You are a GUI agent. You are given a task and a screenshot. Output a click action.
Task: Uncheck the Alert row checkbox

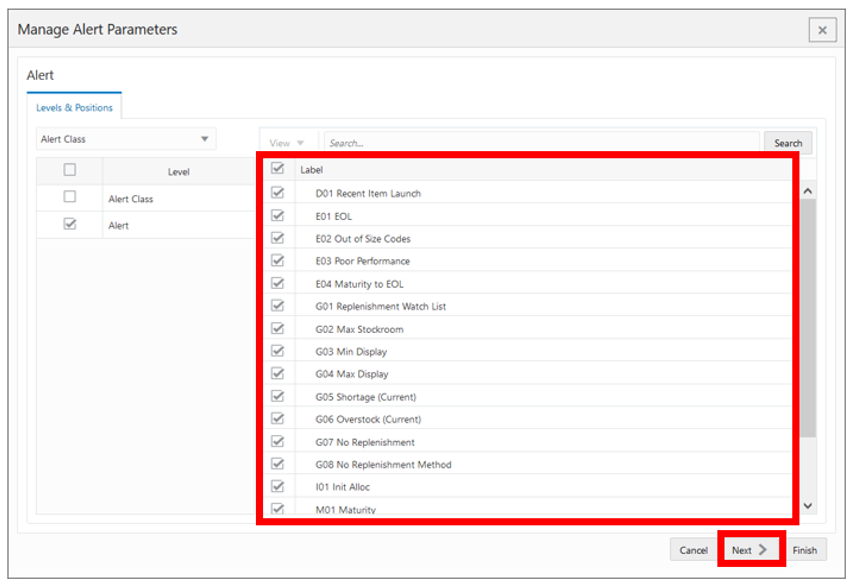(68, 225)
